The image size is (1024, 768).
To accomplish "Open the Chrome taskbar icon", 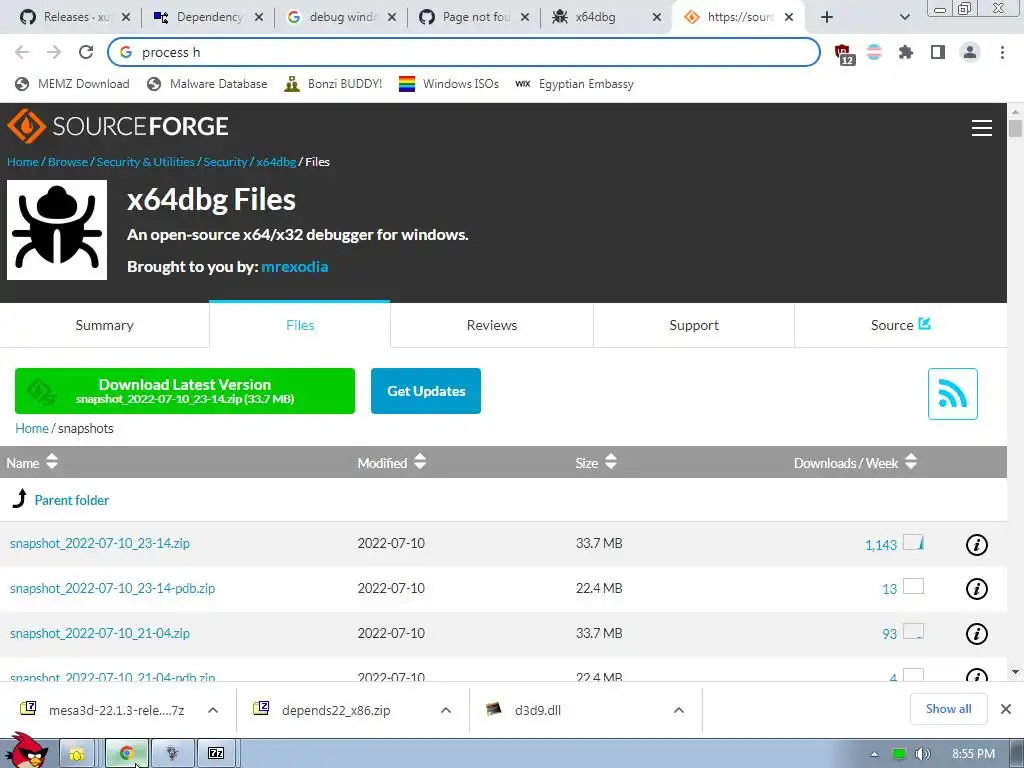I will coord(127,754).
